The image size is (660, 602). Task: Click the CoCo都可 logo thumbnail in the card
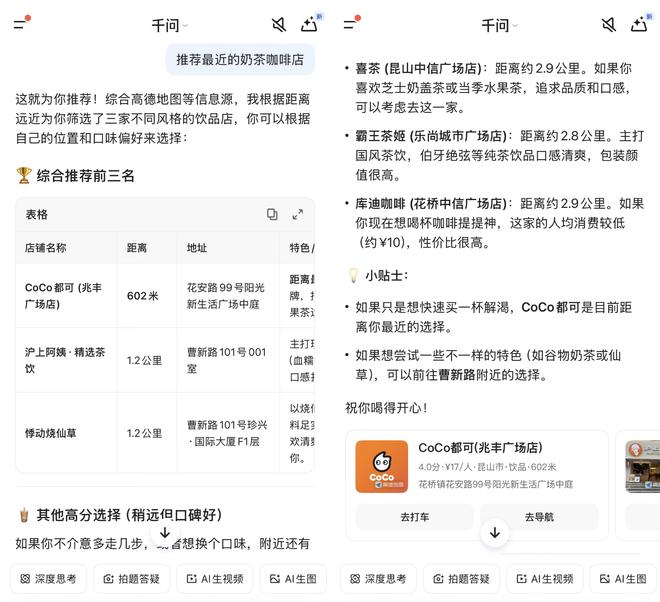(x=381, y=466)
